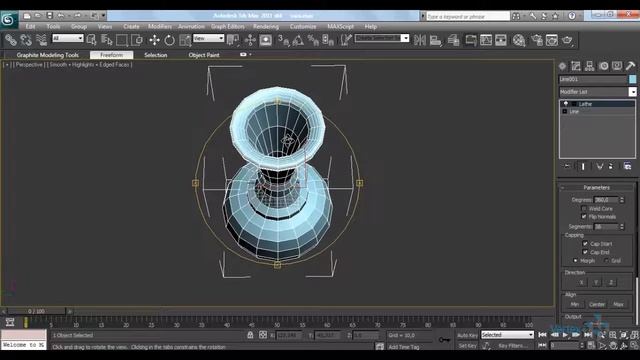This screenshot has width=640, height=360.
Task: Select the Morph radio button
Action: click(576, 260)
